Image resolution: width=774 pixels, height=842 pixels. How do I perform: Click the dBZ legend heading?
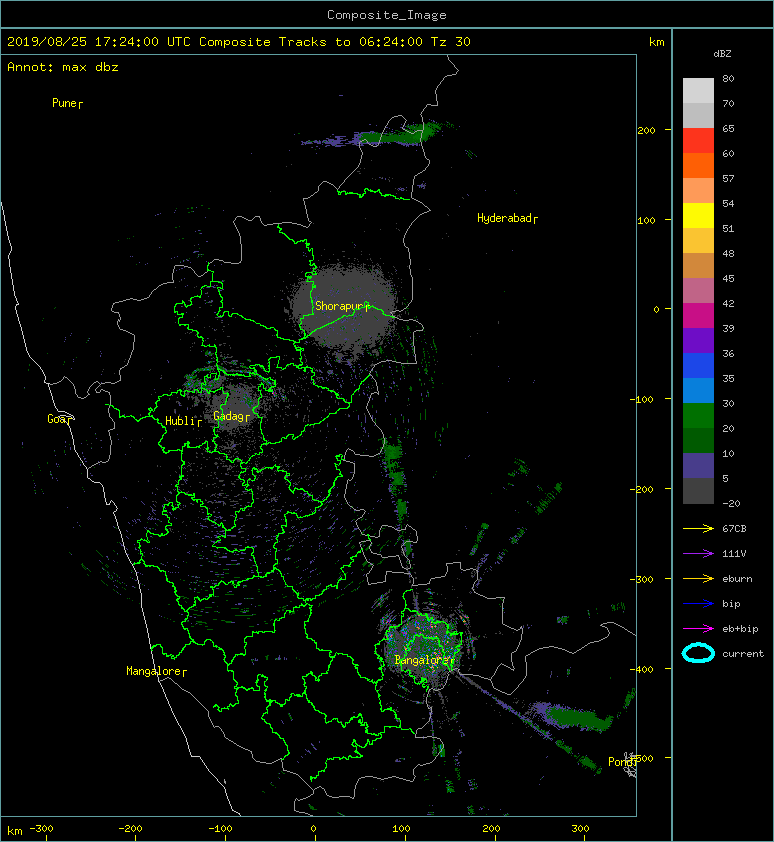[x=722, y=54]
